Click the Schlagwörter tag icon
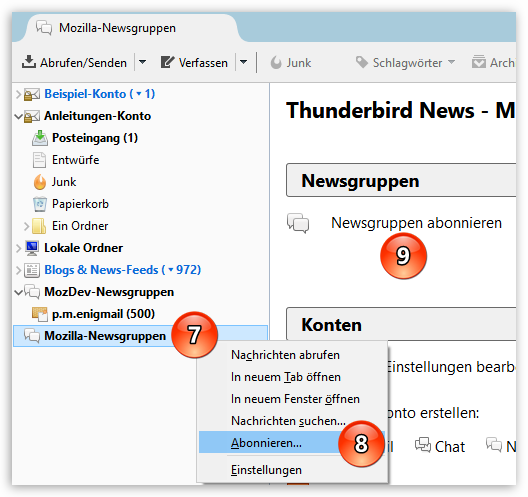The width and height of the screenshot is (528, 497). coord(362,62)
